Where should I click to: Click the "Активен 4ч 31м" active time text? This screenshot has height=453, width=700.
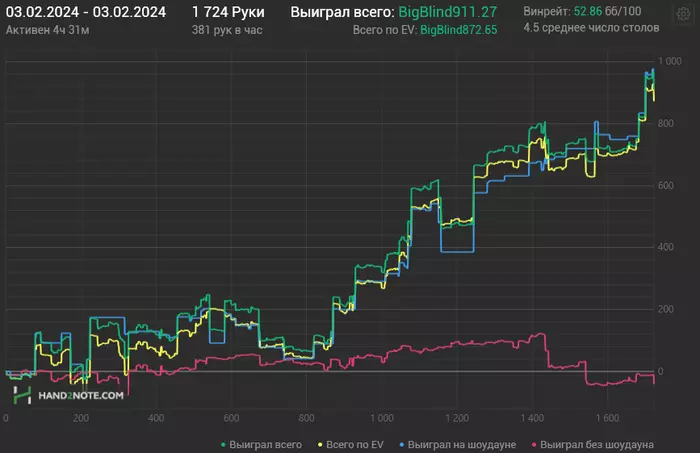pos(47,30)
